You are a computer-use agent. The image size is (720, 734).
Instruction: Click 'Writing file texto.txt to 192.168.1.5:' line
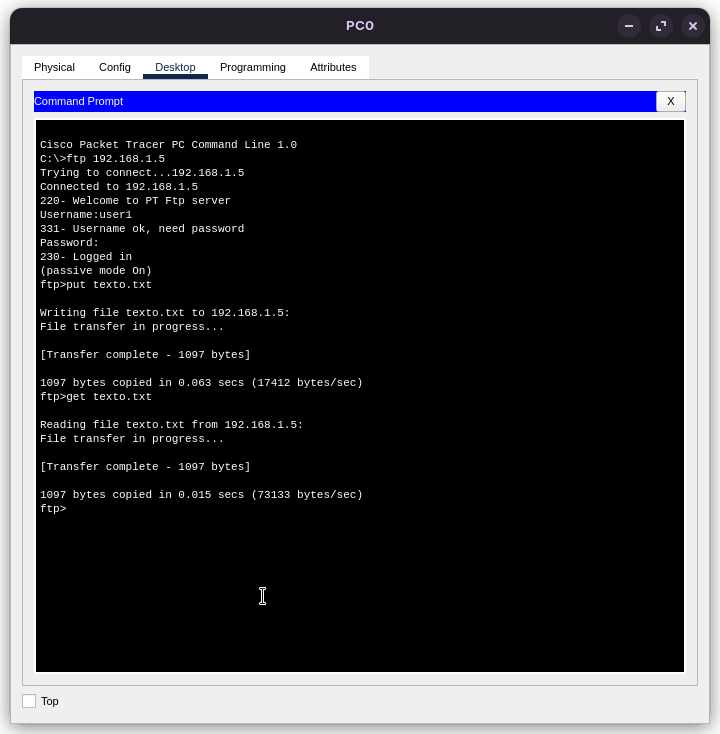[165, 313]
